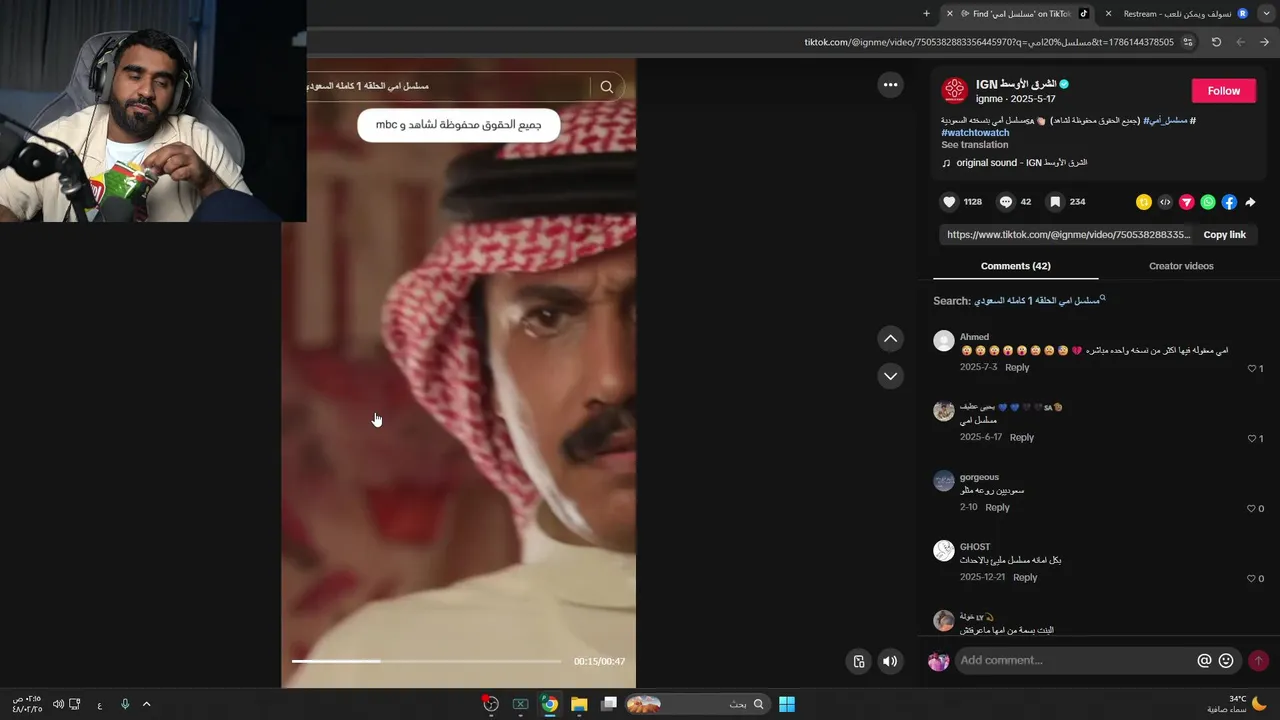The width and height of the screenshot is (1280, 720).
Task: View site information in the address bar
Action: click(x=1188, y=42)
